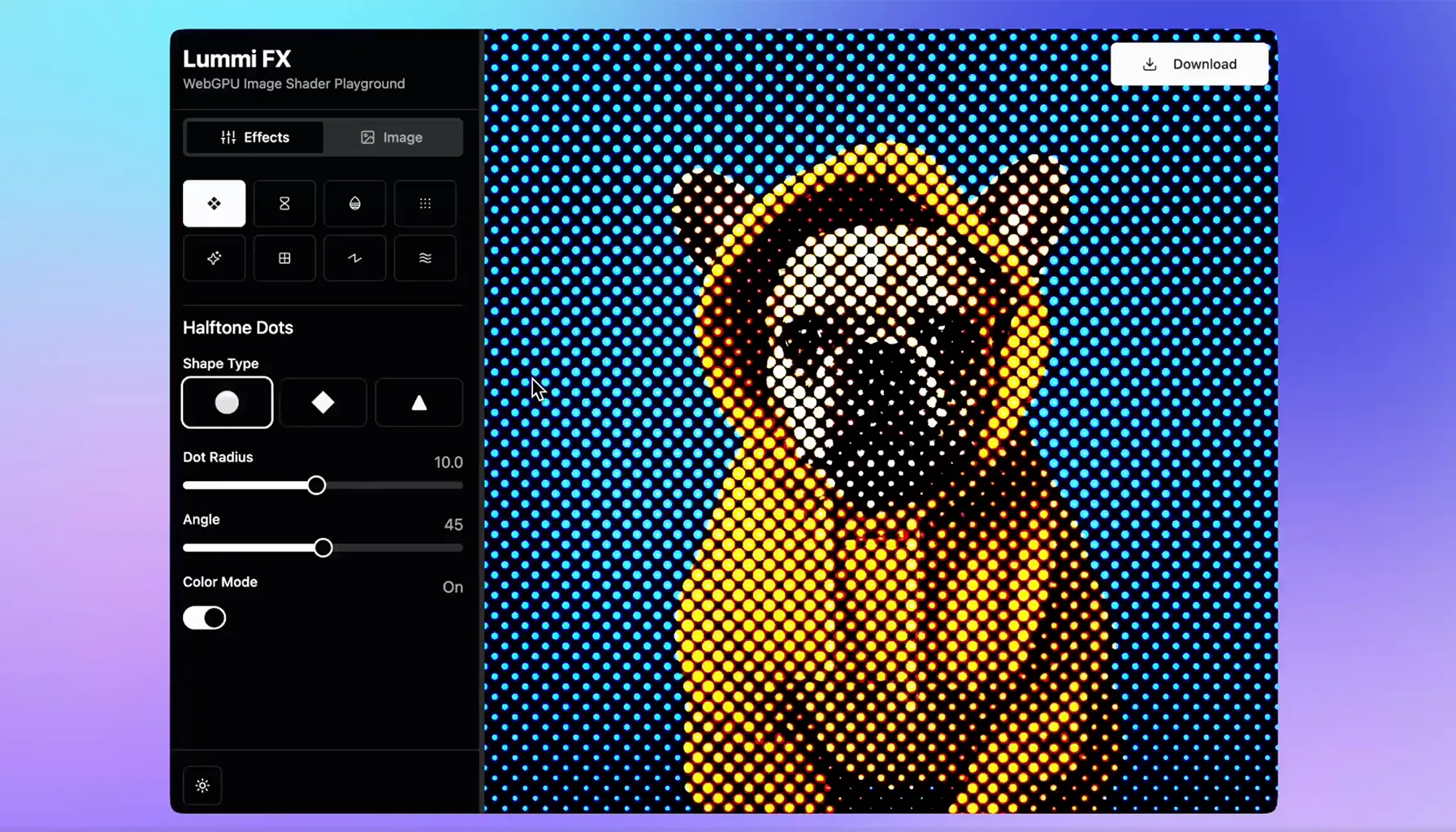Select the sparkle effect icon
Screen dimensions: 1456x832
(x=214, y=258)
